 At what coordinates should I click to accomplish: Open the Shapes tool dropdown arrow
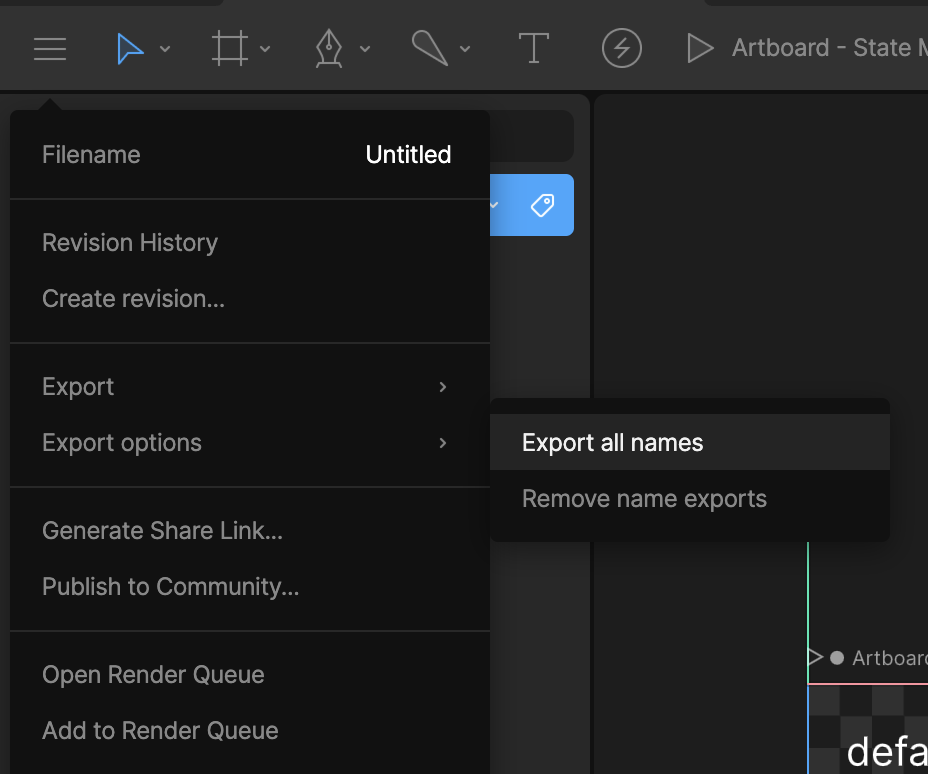464,48
